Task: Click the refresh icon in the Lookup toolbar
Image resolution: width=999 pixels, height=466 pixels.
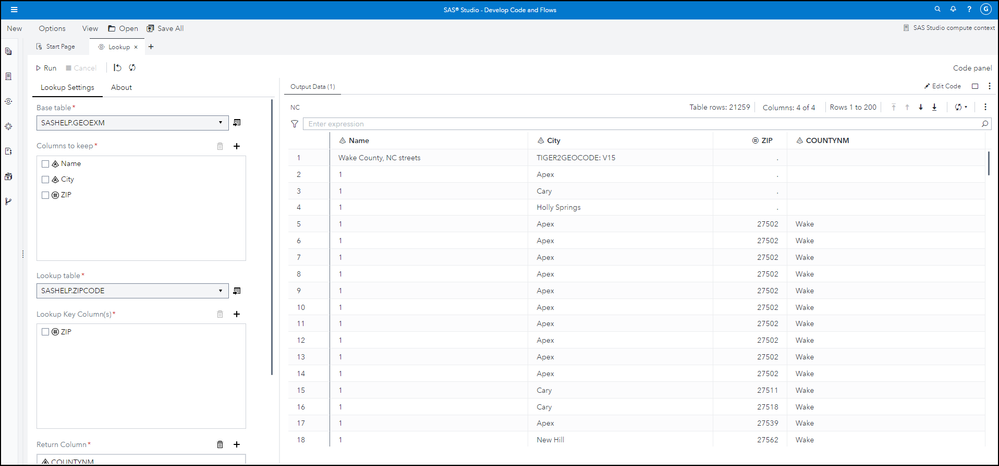Action: pyautogui.click(x=133, y=68)
